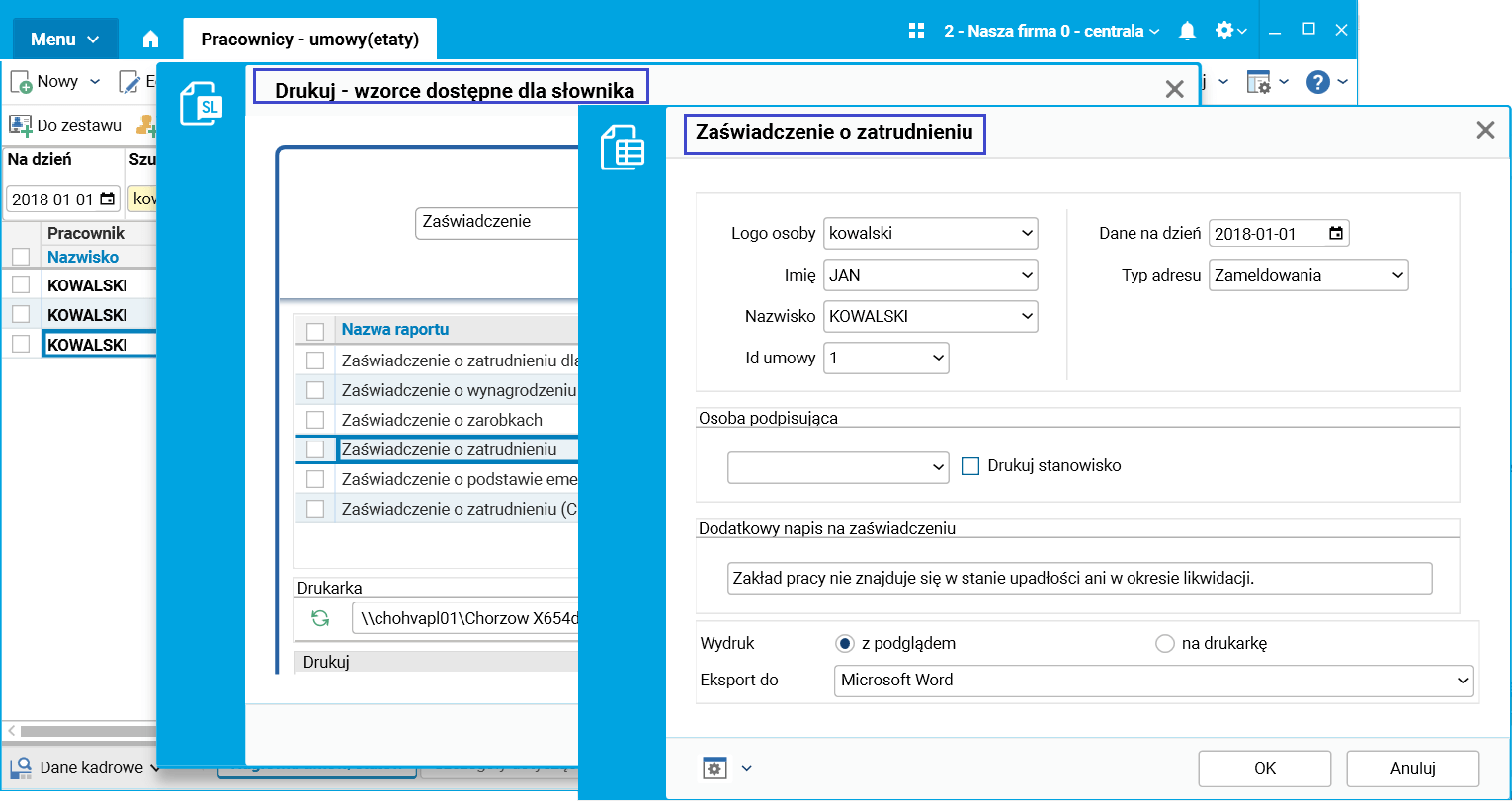
Task: Click the Do zestawu toolbar button
Action: point(65,125)
